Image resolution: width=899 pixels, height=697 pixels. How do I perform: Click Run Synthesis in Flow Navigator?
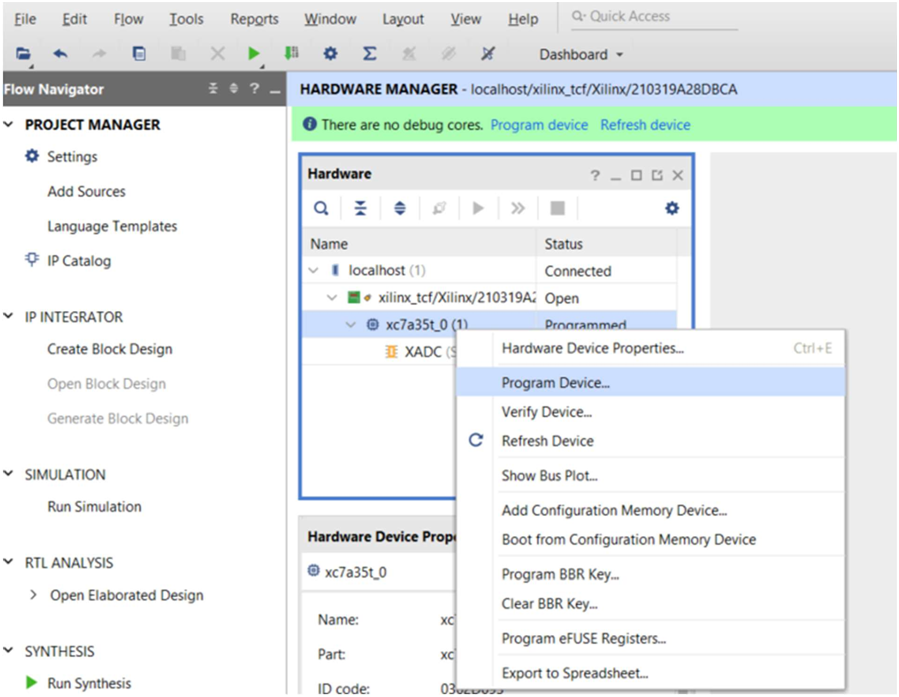click(89, 684)
